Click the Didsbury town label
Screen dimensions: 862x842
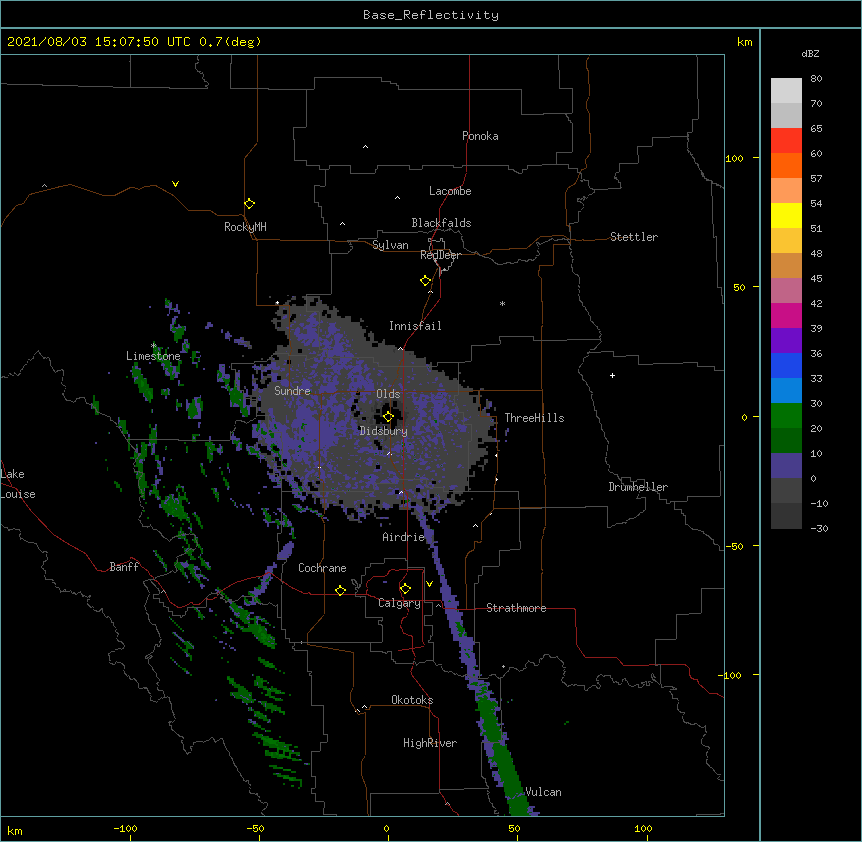[384, 431]
